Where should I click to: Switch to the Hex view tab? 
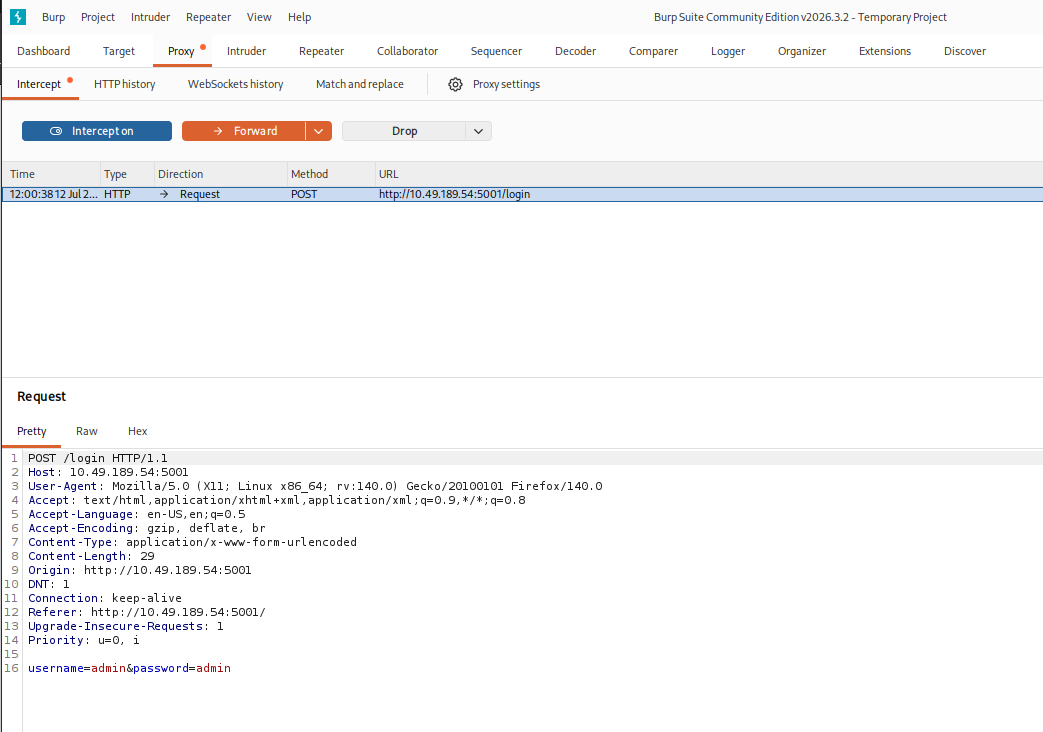(138, 431)
